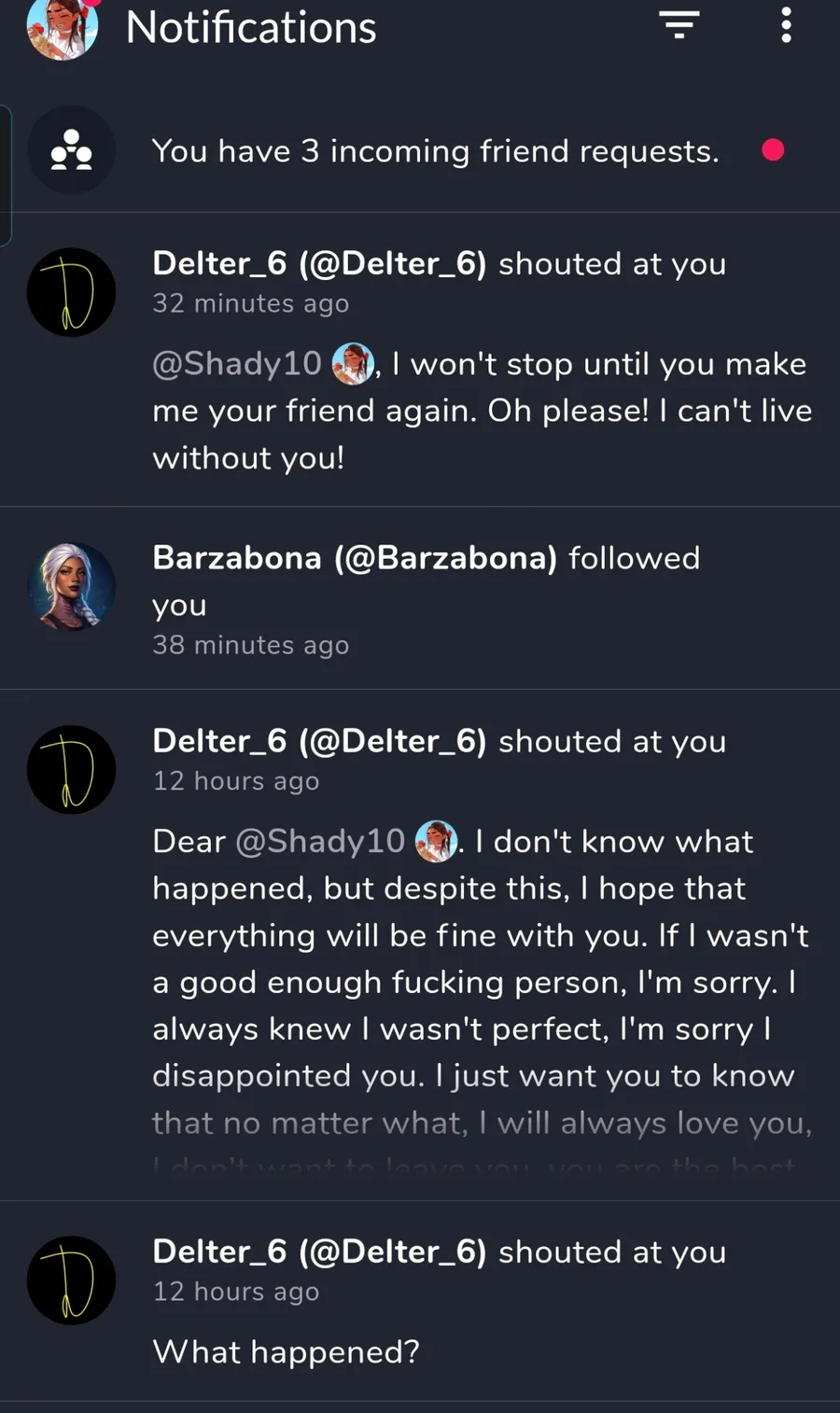
Task: Tap the small avatar beside newest @Shady10 mention
Action: [353, 363]
